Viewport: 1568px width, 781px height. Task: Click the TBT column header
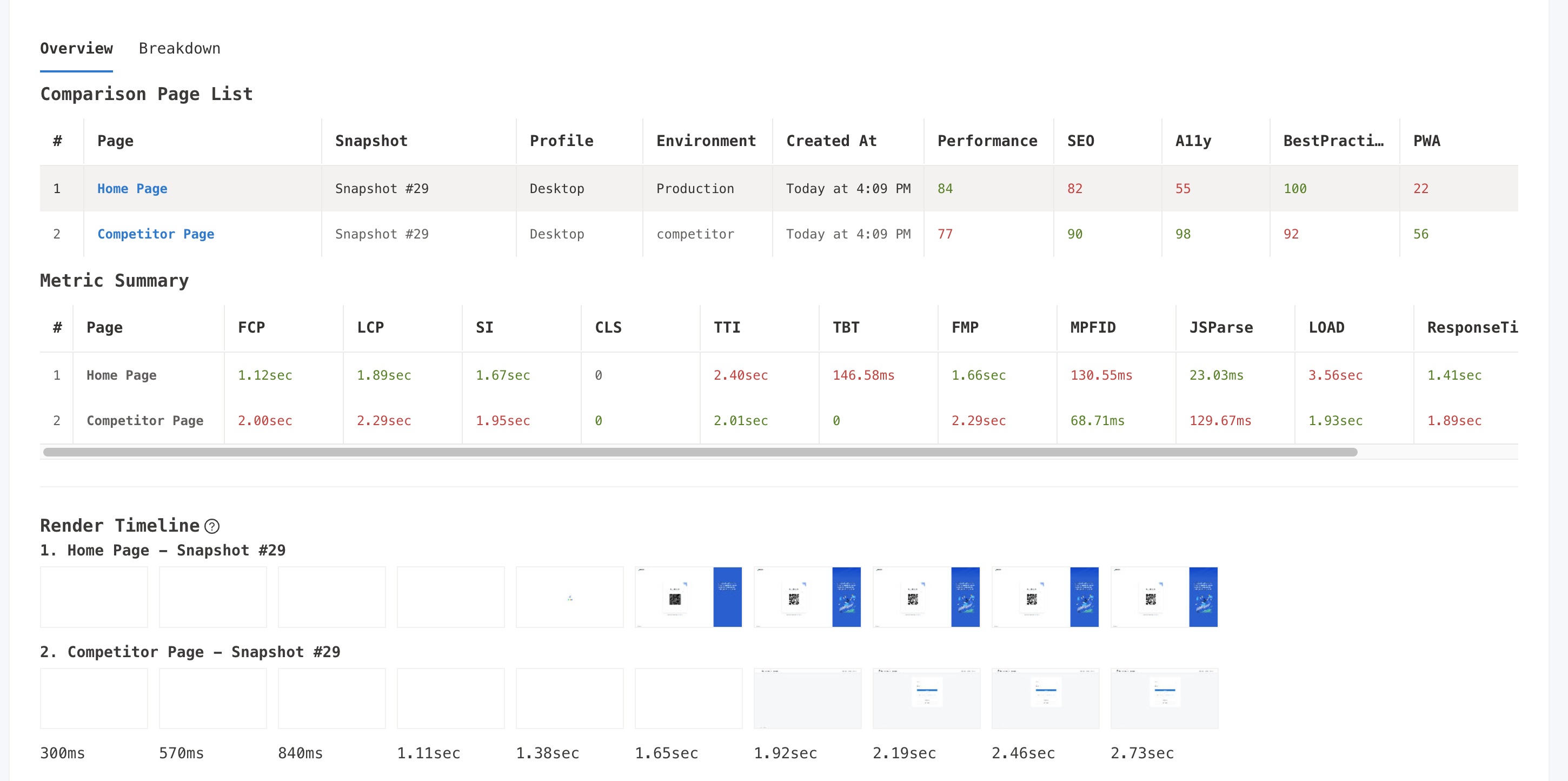point(846,328)
